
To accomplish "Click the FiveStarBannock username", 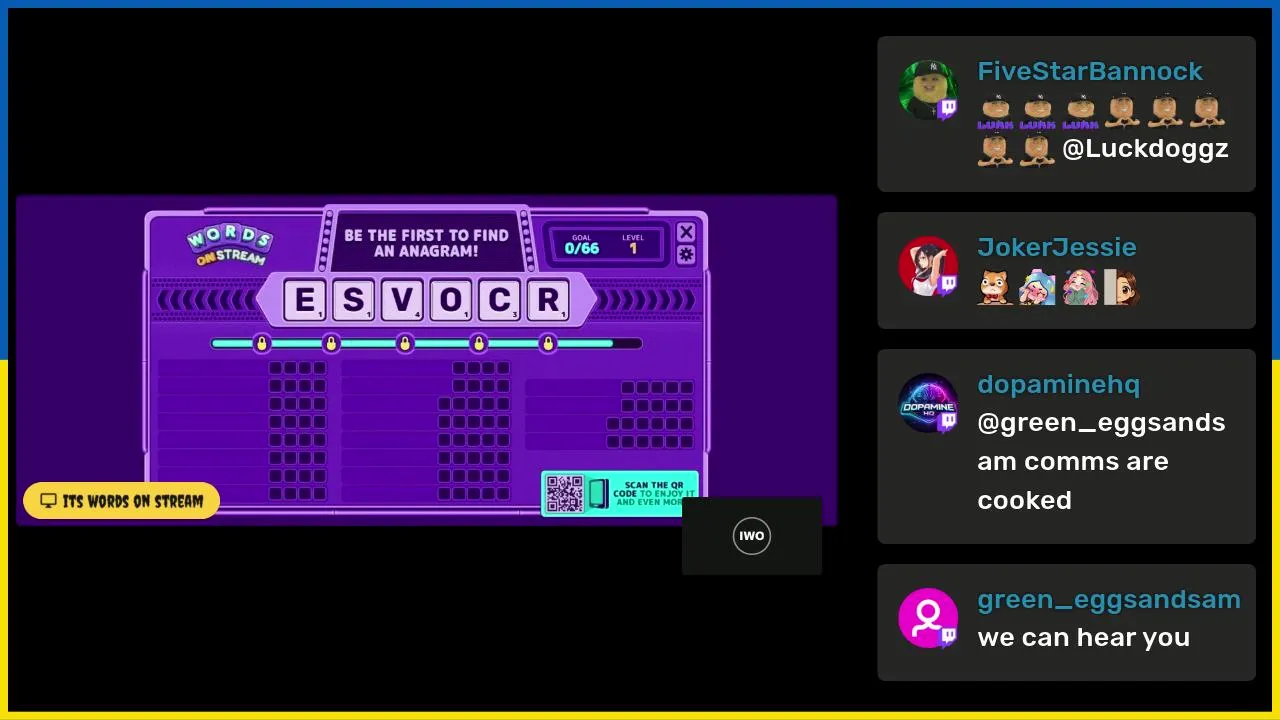I will (x=1090, y=71).
